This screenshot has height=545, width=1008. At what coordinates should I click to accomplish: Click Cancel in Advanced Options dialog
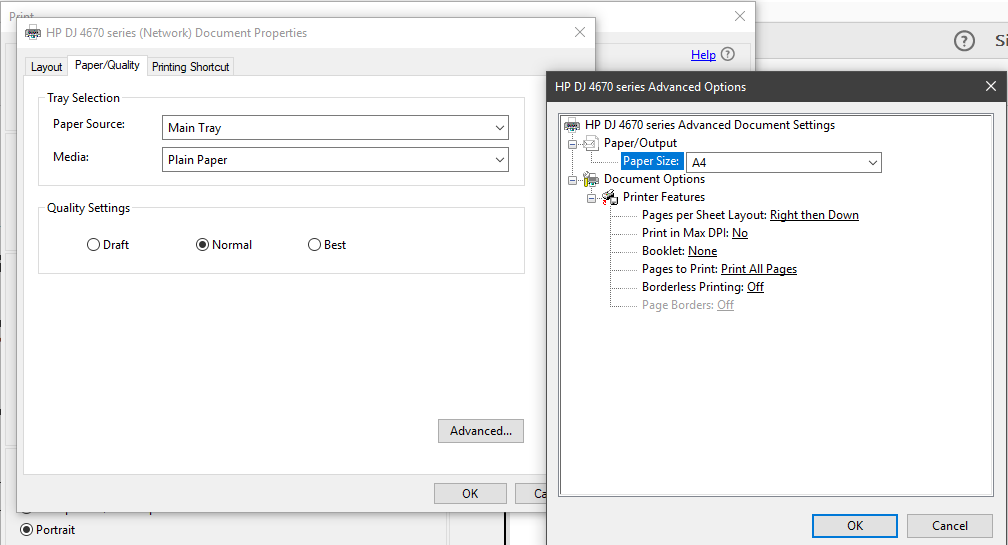pos(950,526)
